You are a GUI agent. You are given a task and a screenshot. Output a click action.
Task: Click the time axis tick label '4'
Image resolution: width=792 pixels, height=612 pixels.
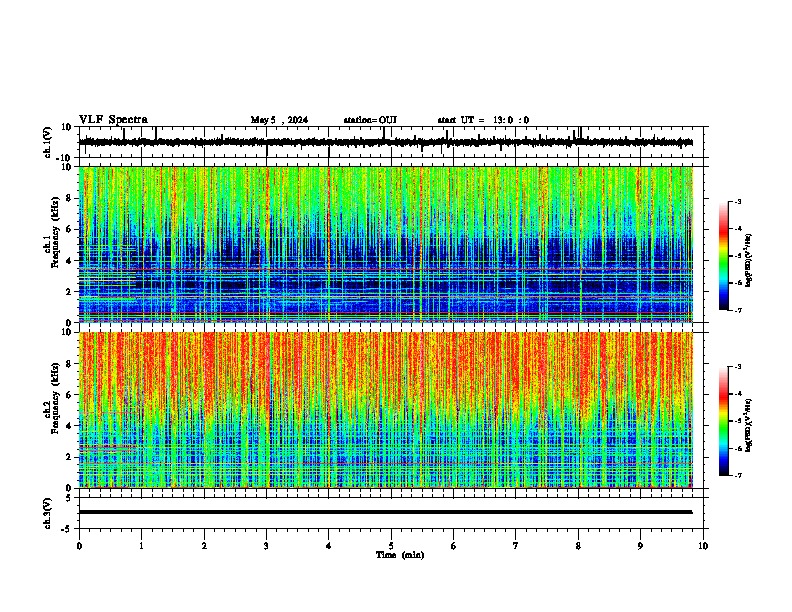[x=329, y=546]
